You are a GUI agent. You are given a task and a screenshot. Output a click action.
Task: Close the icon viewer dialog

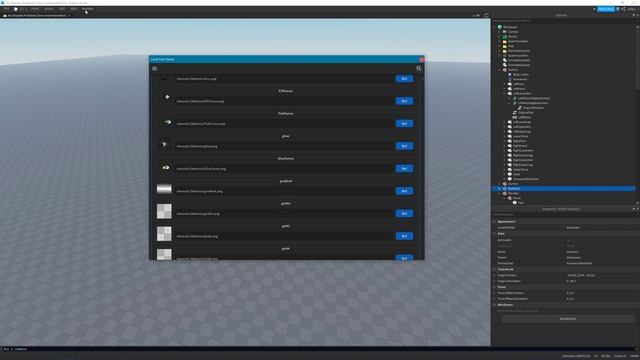(422, 59)
